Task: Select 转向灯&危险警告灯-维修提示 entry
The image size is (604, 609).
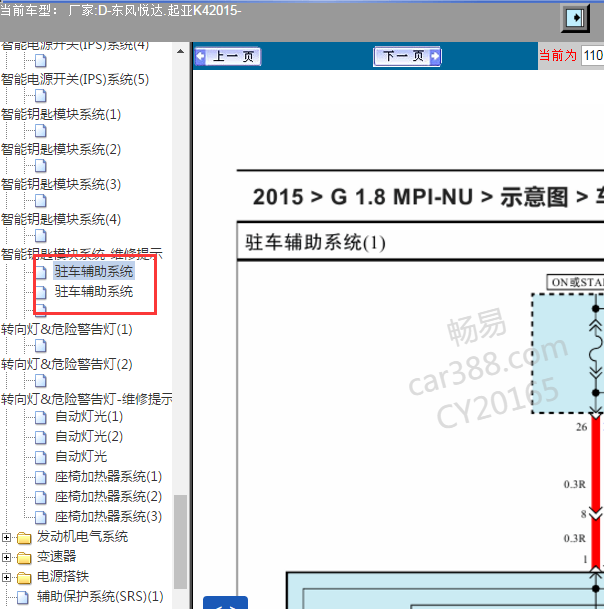Action: (87, 399)
